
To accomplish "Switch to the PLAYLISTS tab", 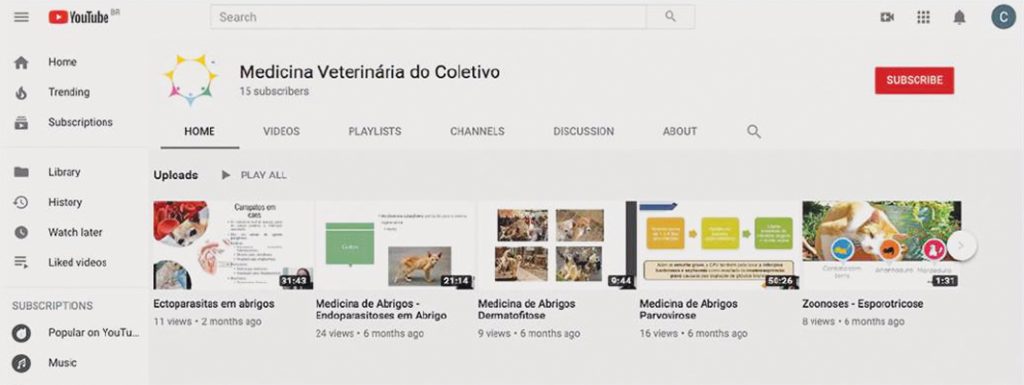I will [x=375, y=131].
